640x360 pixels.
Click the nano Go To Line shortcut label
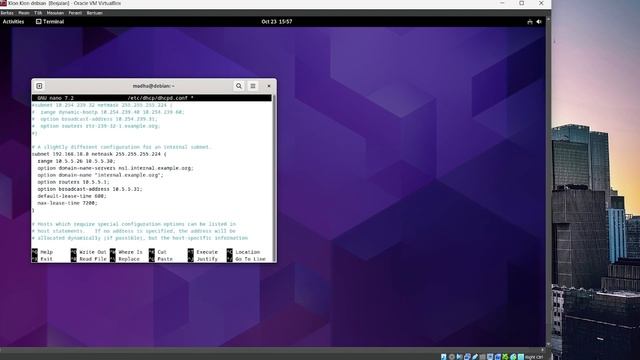coord(251,259)
